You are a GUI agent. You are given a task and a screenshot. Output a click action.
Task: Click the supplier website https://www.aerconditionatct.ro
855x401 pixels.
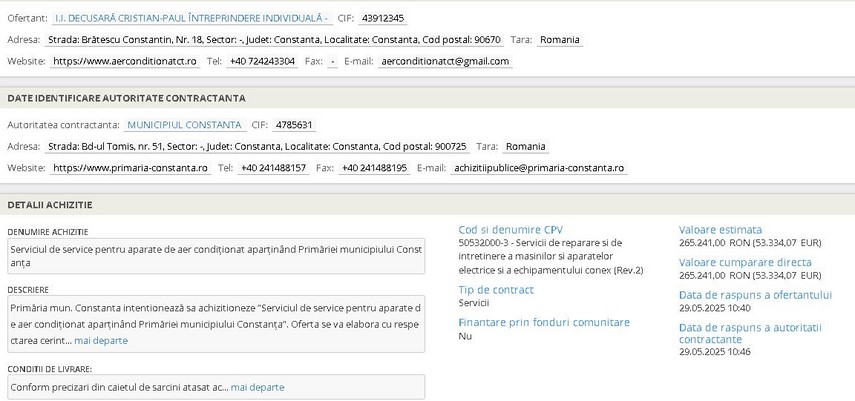pos(125,61)
